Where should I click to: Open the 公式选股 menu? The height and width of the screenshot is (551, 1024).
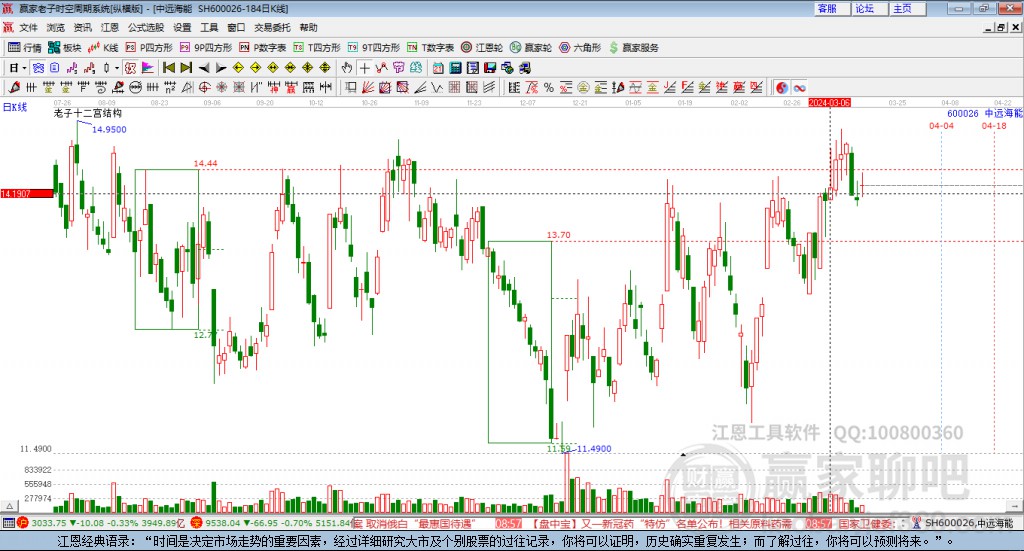coord(146,27)
